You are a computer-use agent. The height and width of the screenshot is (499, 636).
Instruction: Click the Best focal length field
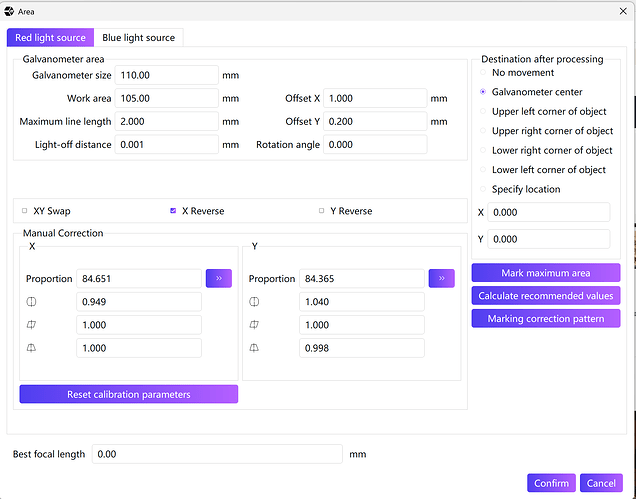point(217,454)
